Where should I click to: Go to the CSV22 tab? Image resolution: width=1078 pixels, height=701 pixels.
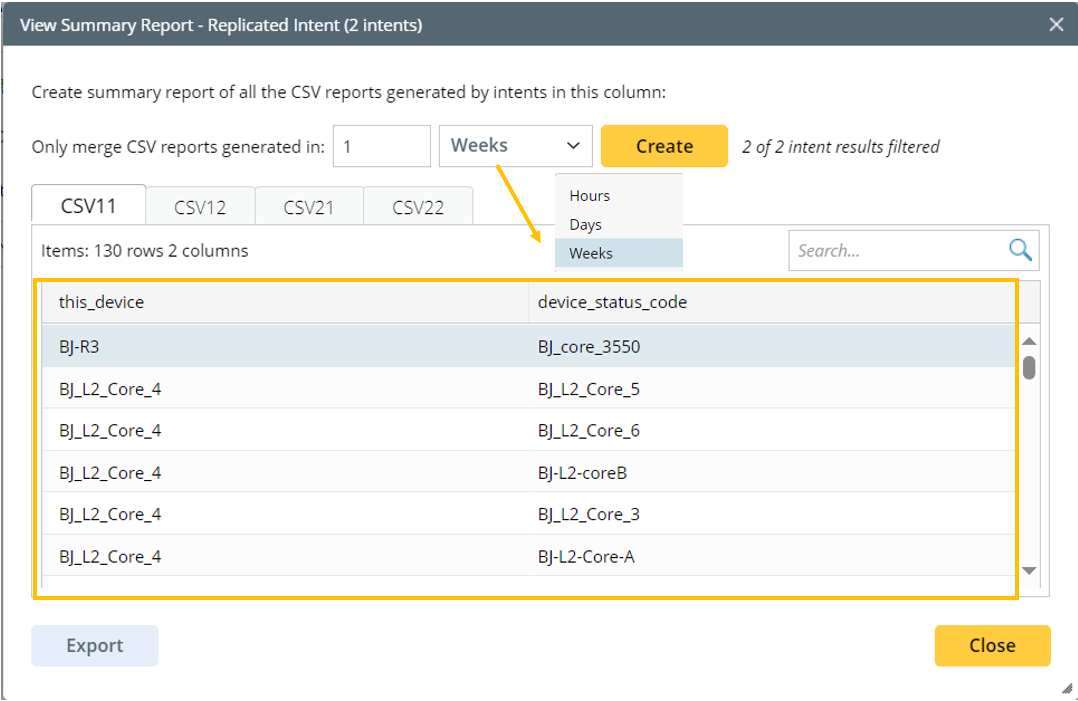coord(417,207)
